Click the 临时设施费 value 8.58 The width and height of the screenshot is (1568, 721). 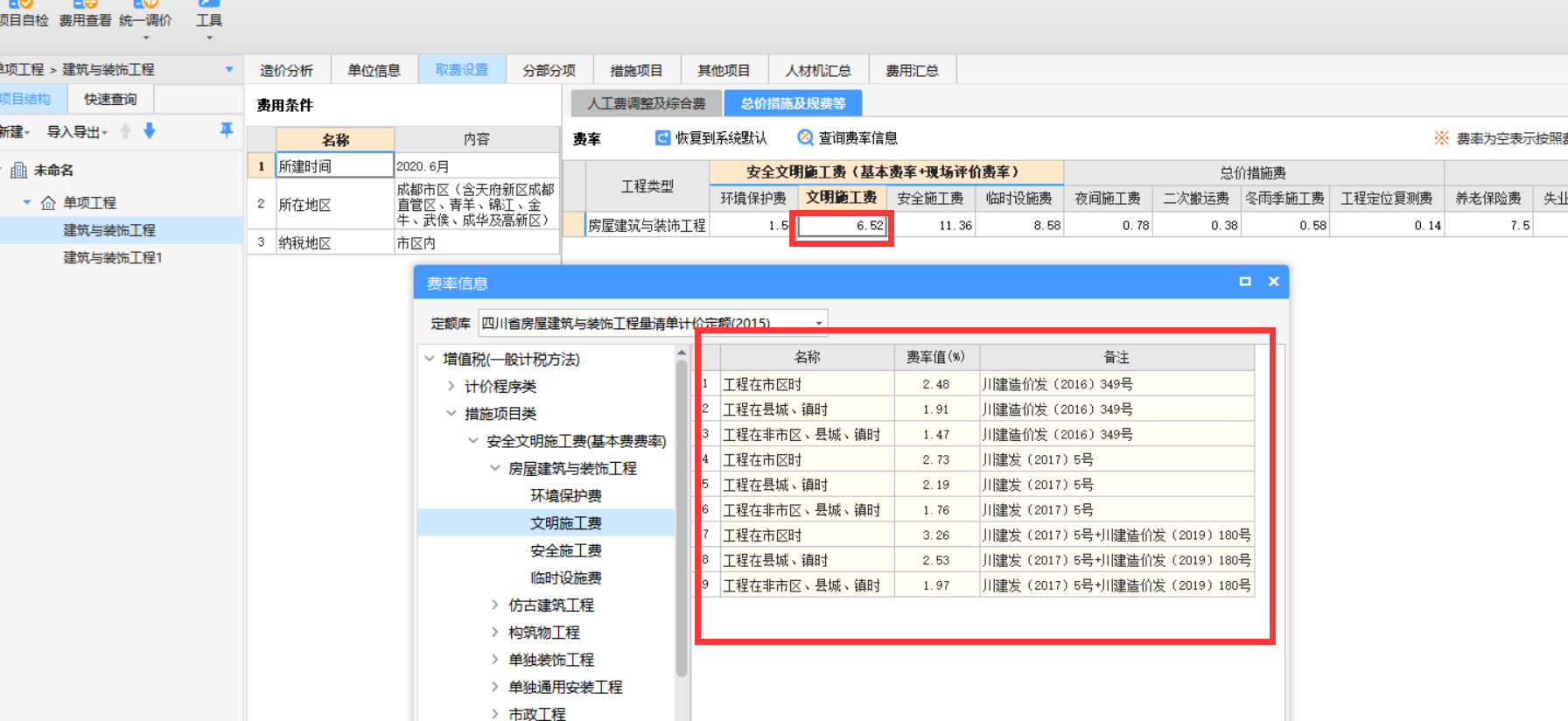pyautogui.click(x=1019, y=226)
